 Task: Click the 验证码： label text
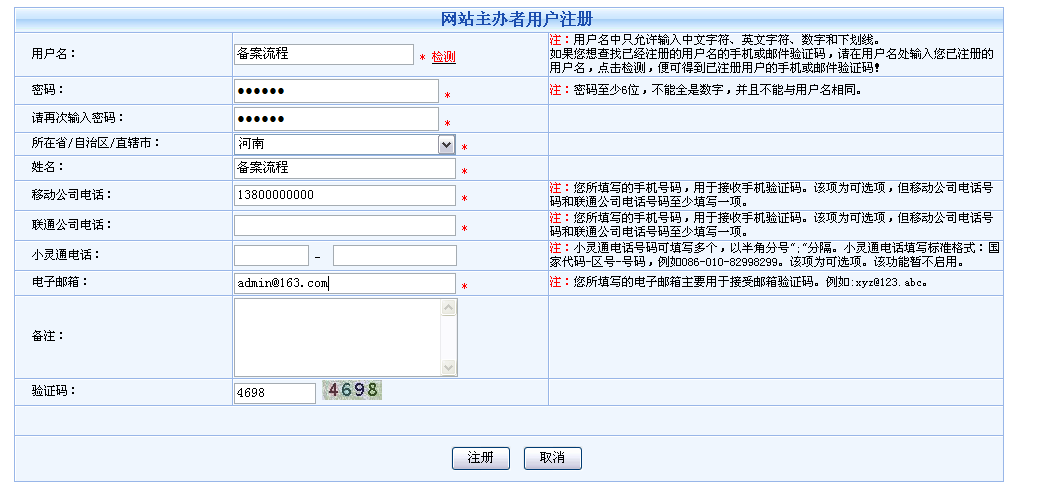[54, 391]
